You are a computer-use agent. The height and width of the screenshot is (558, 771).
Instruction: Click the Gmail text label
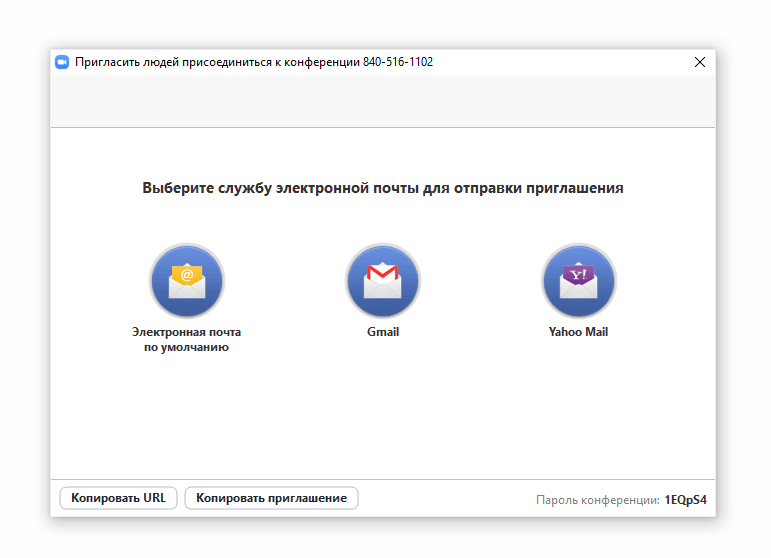click(383, 332)
